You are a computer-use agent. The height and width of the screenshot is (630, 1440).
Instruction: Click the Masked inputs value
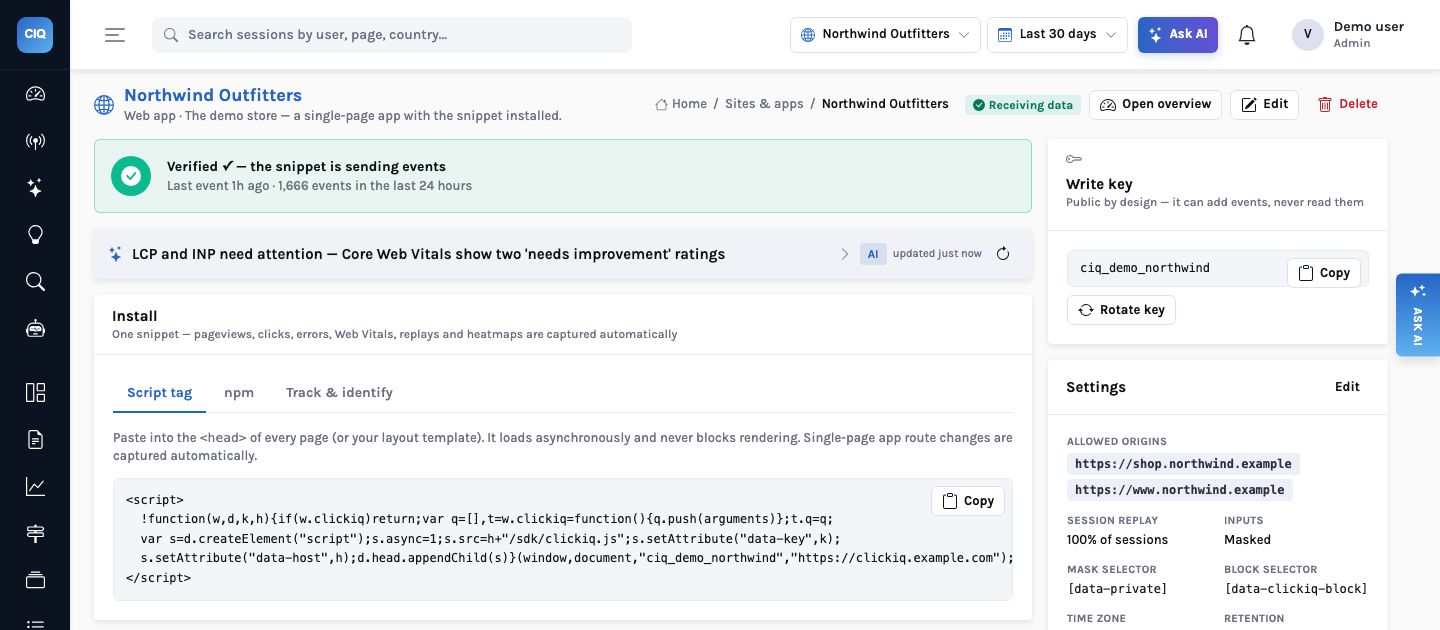(1247, 540)
